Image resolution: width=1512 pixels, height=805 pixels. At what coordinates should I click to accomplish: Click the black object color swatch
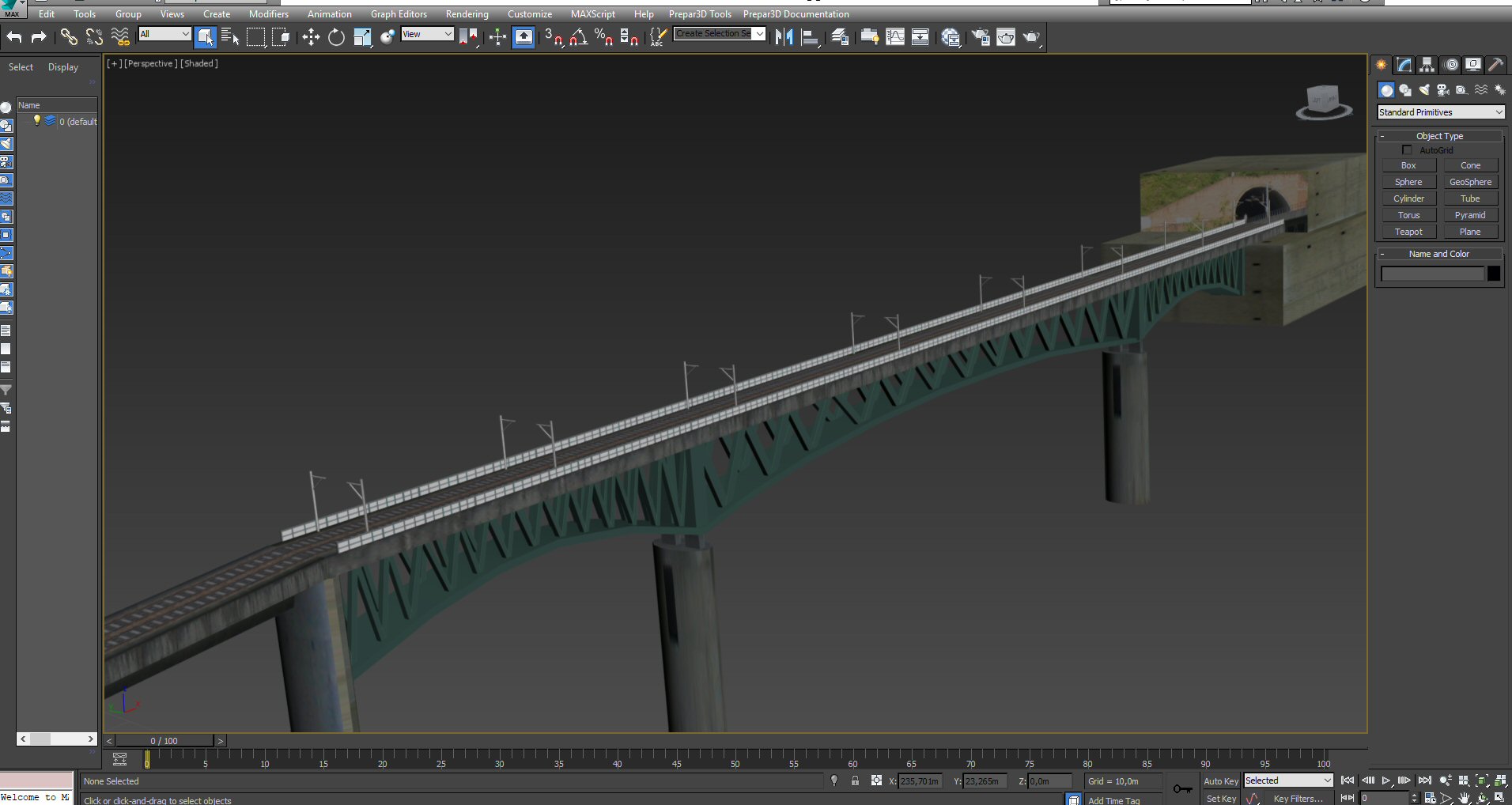[x=1493, y=274]
